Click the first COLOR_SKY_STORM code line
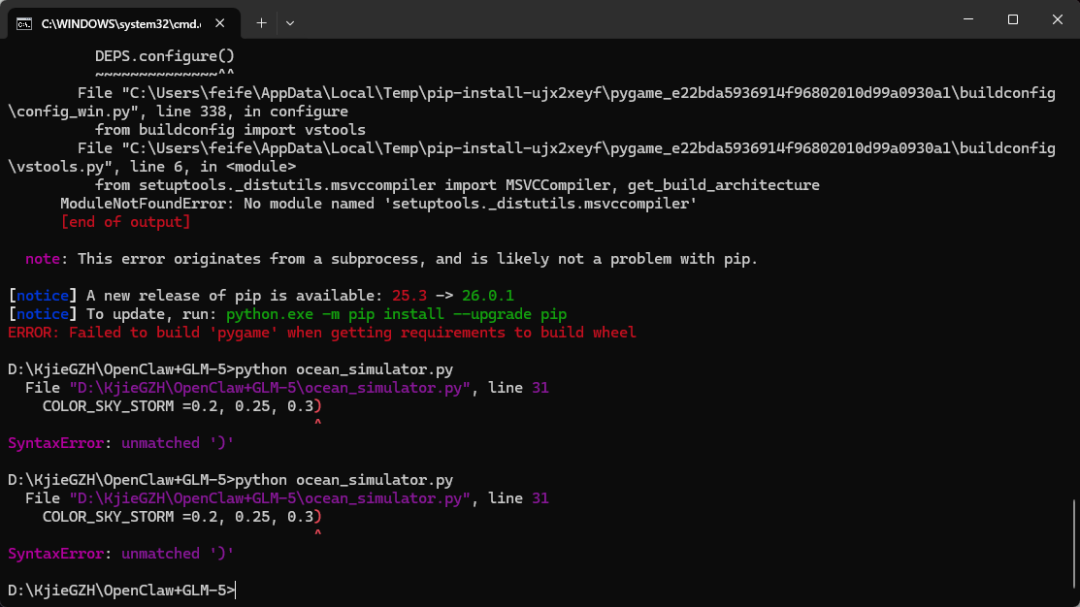The height and width of the screenshot is (607, 1080). pos(182,406)
